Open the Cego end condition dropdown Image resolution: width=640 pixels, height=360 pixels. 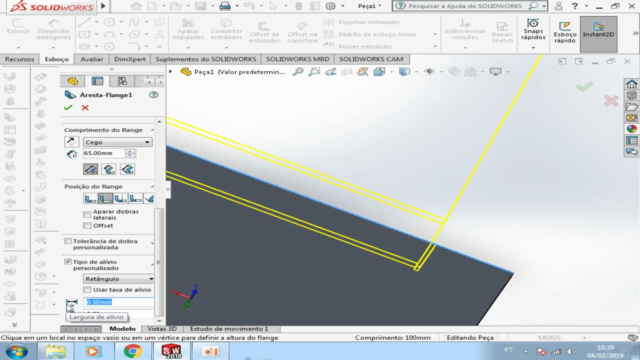(118, 142)
